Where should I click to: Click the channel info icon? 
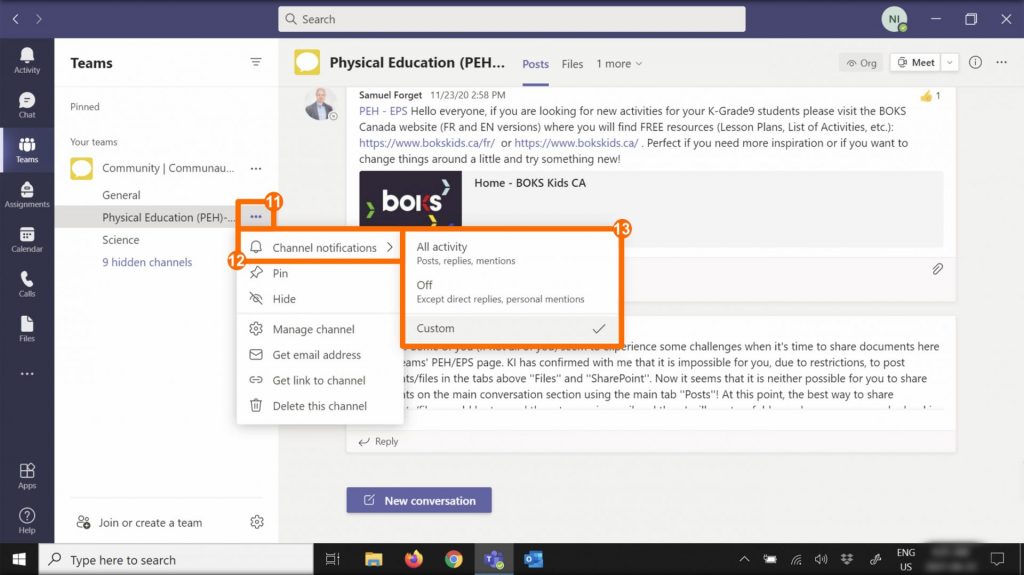[x=975, y=62]
